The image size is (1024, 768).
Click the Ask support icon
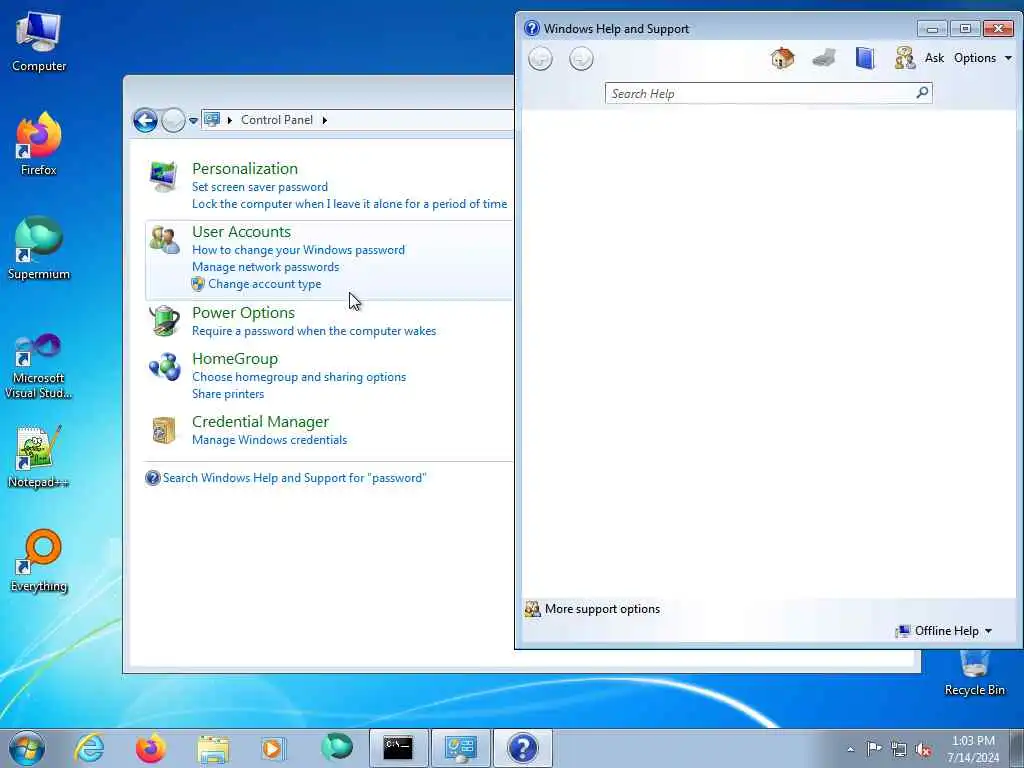(904, 58)
